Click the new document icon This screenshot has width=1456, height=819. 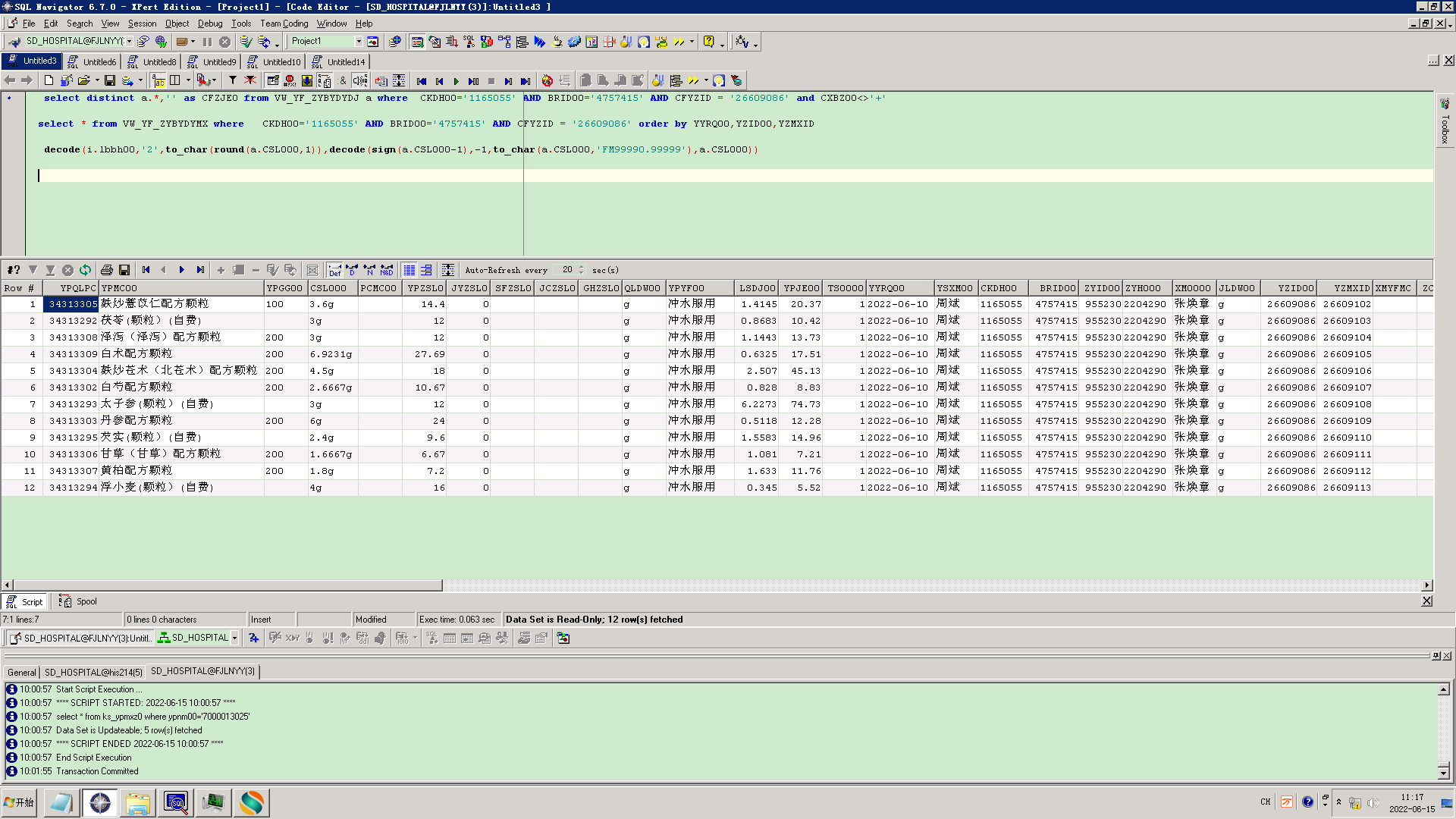click(x=49, y=80)
